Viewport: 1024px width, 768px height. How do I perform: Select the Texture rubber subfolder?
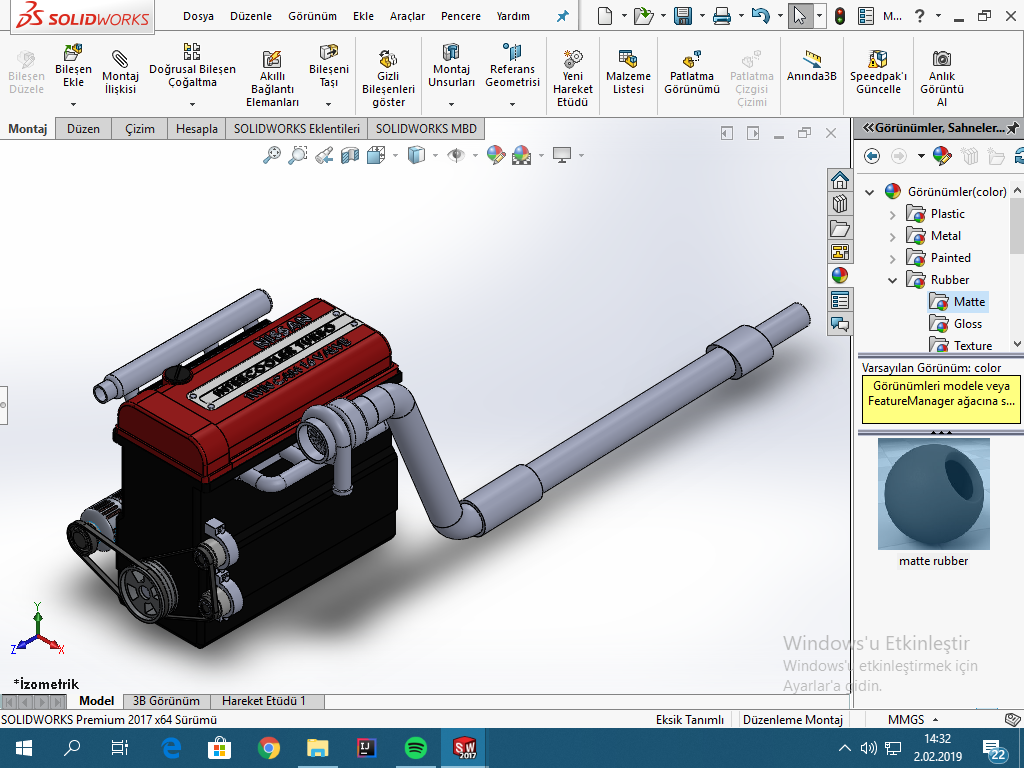961,345
